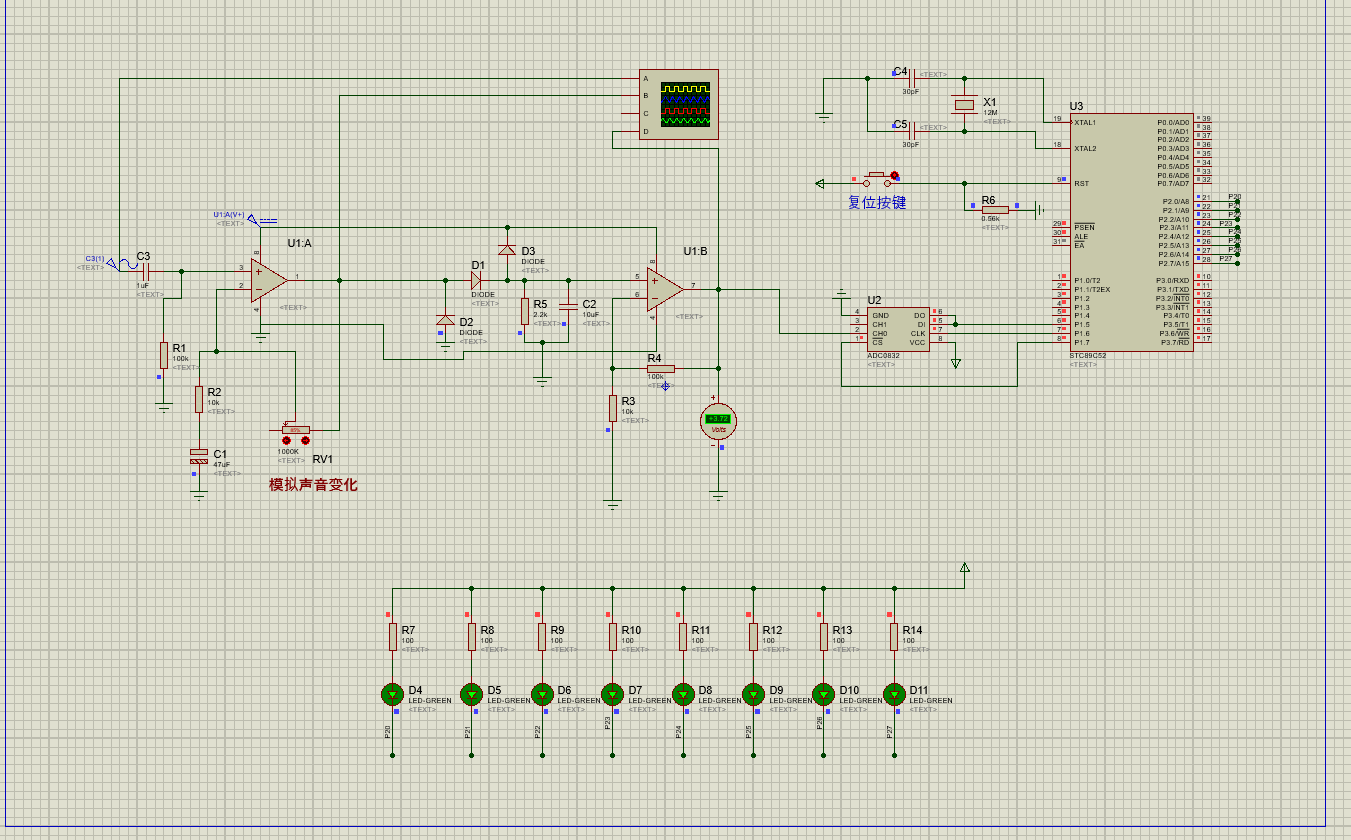Select diode D3
The image size is (1351, 840).
point(507,249)
